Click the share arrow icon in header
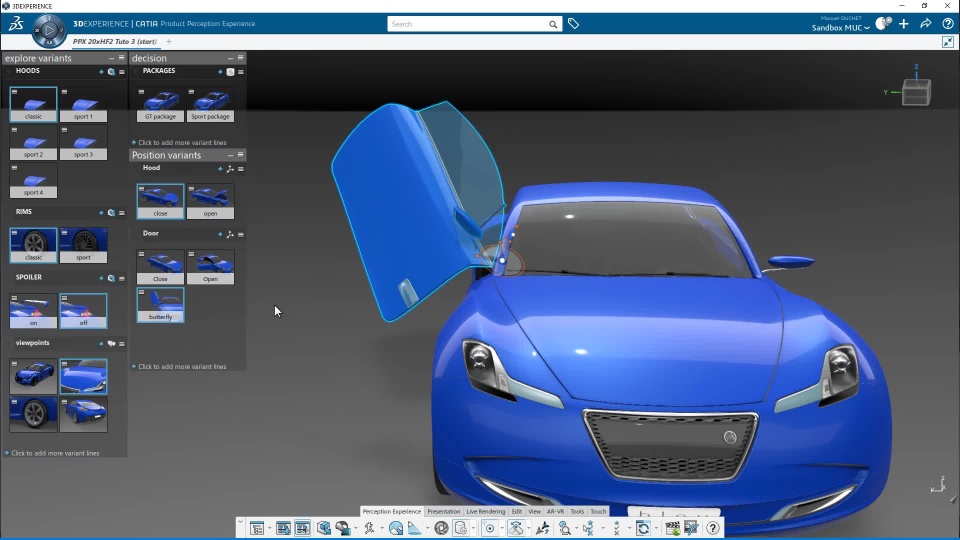960x540 pixels. pos(926,24)
